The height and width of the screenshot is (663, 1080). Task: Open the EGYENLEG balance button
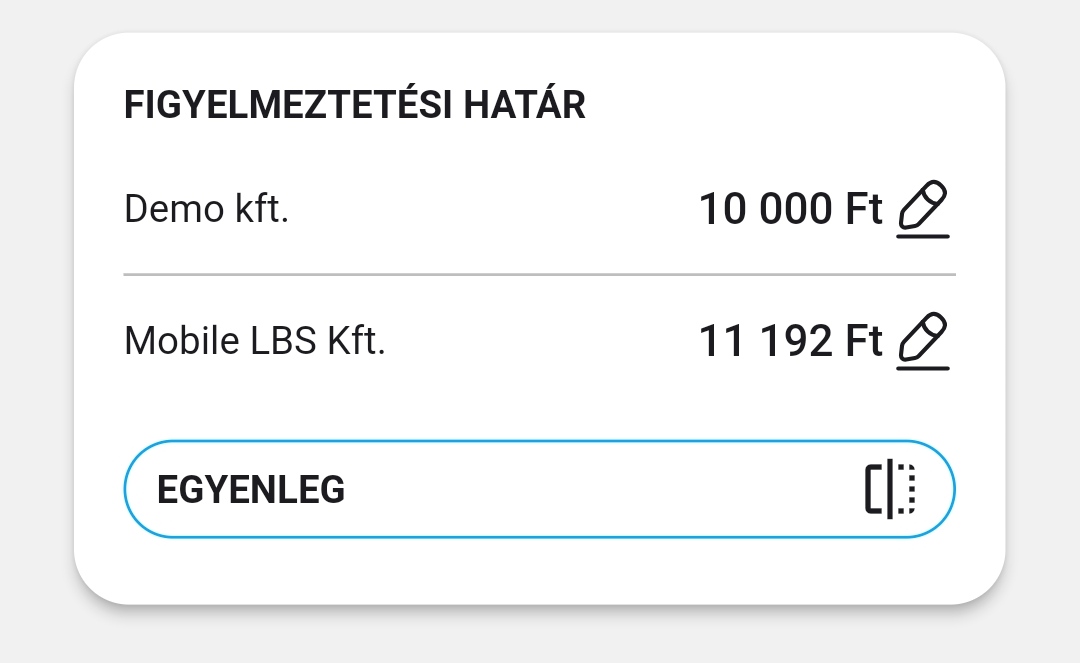pyautogui.click(x=538, y=489)
